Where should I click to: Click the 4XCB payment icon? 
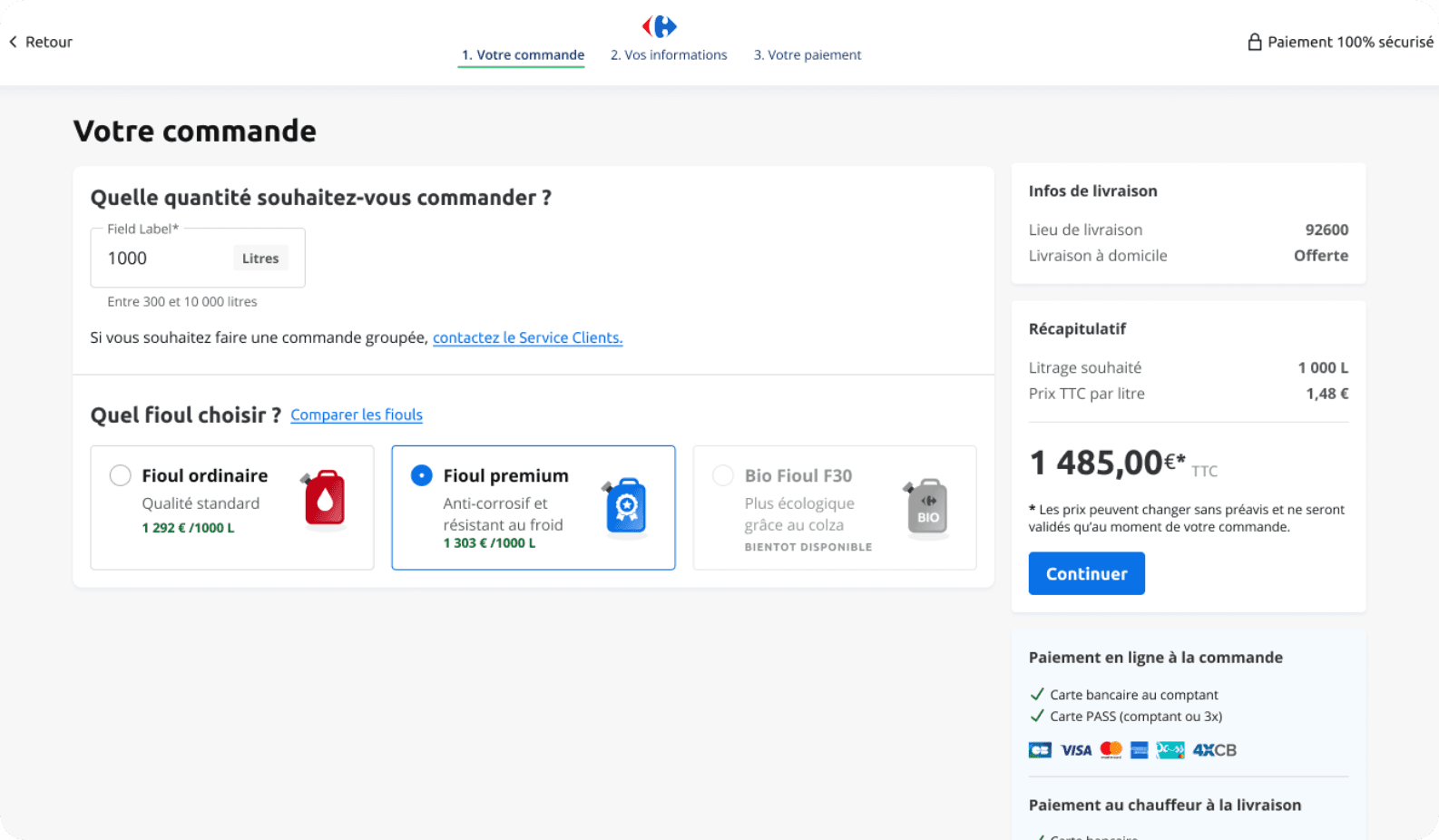coord(1213,749)
